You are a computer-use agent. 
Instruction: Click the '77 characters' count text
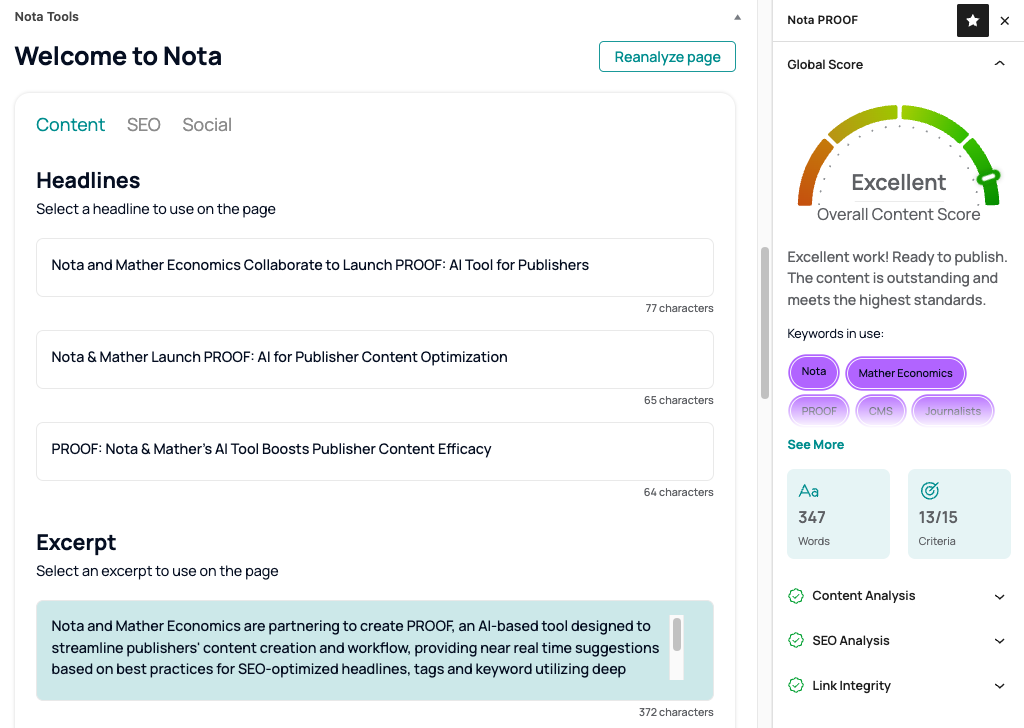tap(679, 308)
